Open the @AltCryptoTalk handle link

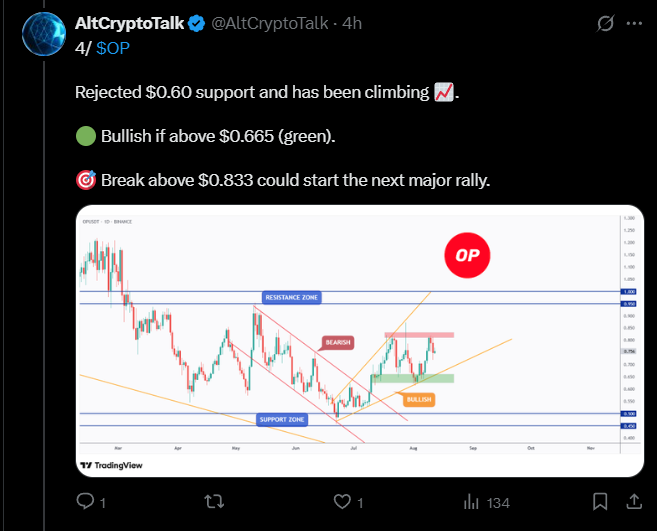point(269,23)
